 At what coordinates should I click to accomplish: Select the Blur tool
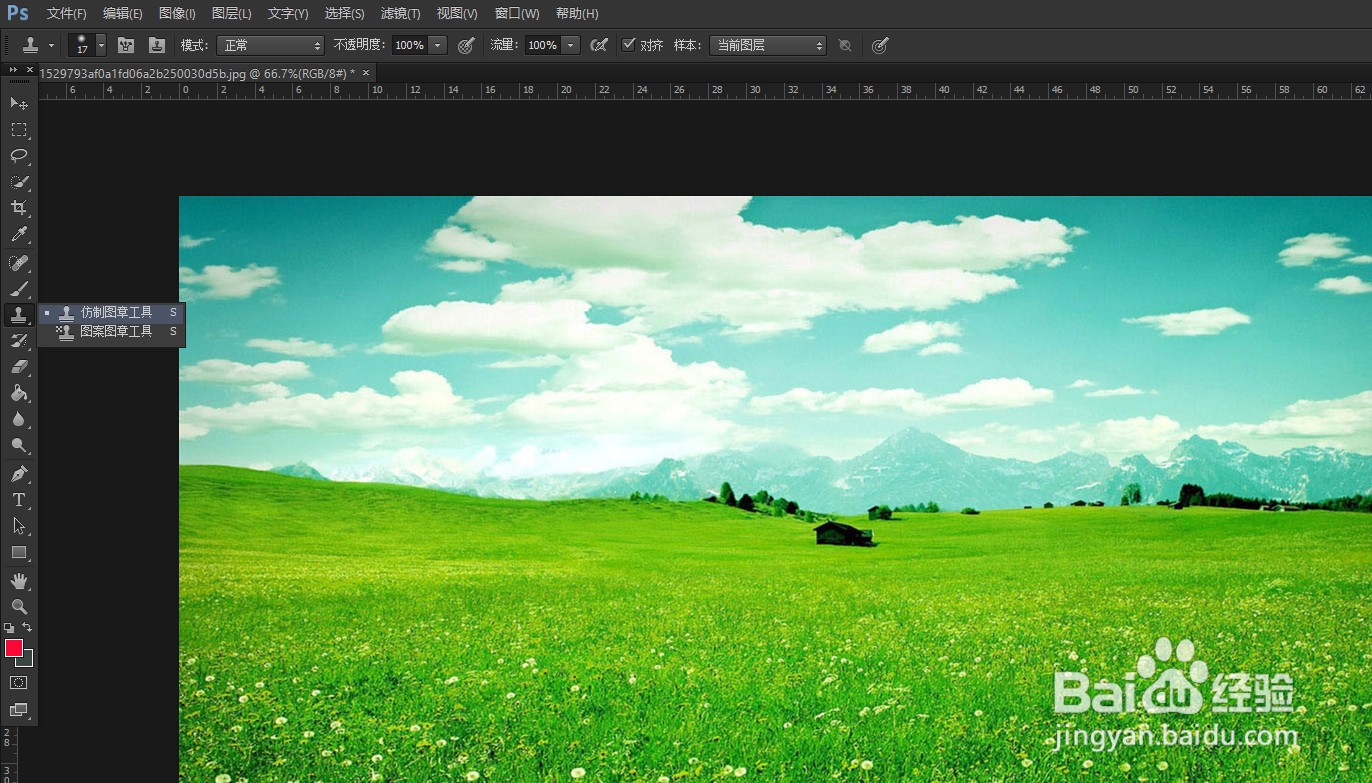(x=18, y=419)
